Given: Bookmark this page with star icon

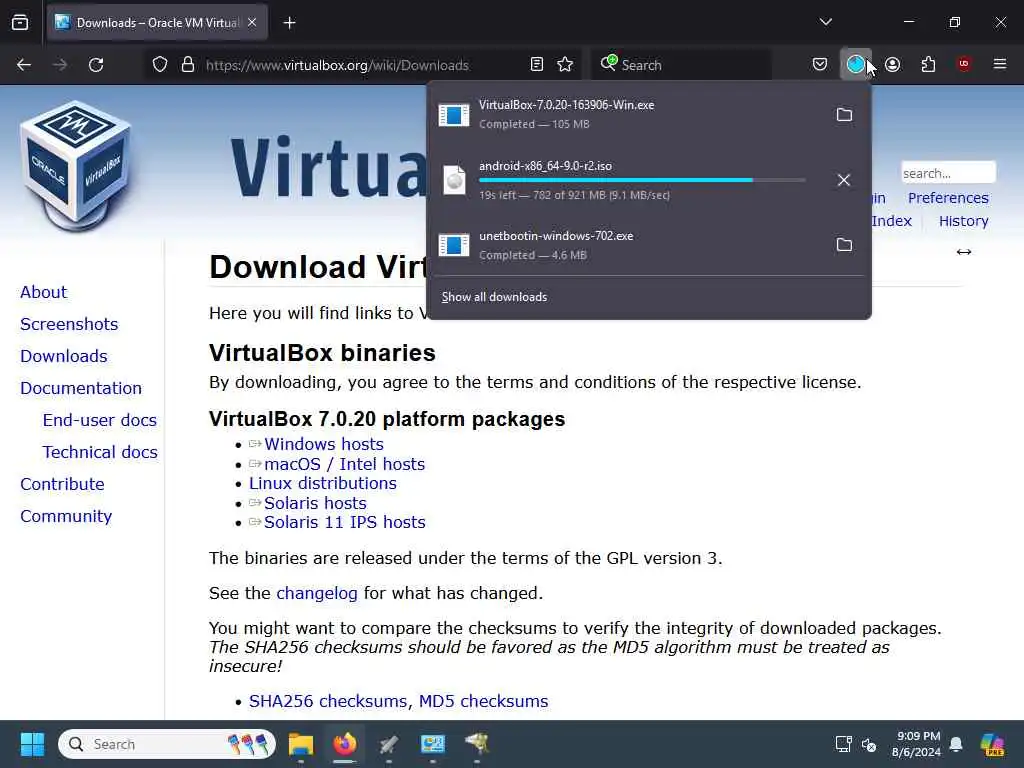Looking at the screenshot, I should pyautogui.click(x=565, y=65).
